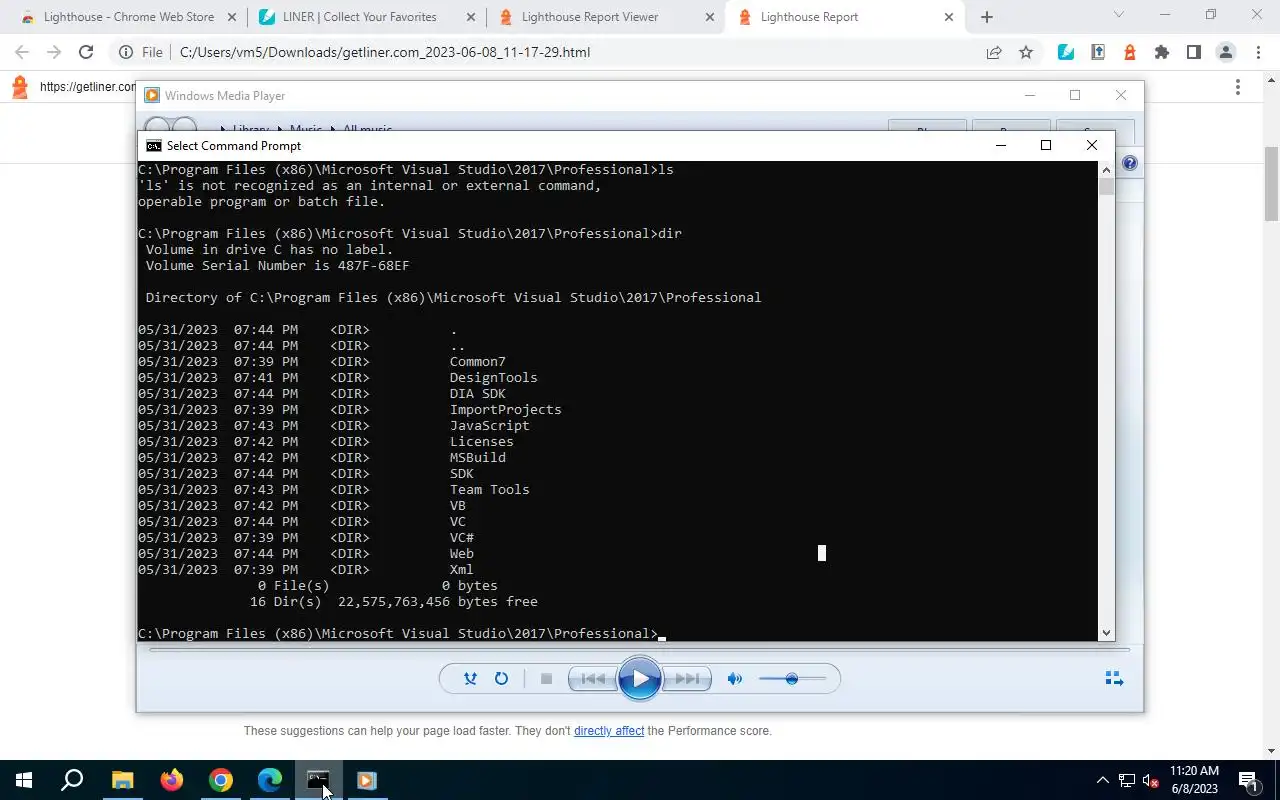This screenshot has height=800, width=1280.
Task: Bookmark this page with the star
Action: click(1026, 52)
